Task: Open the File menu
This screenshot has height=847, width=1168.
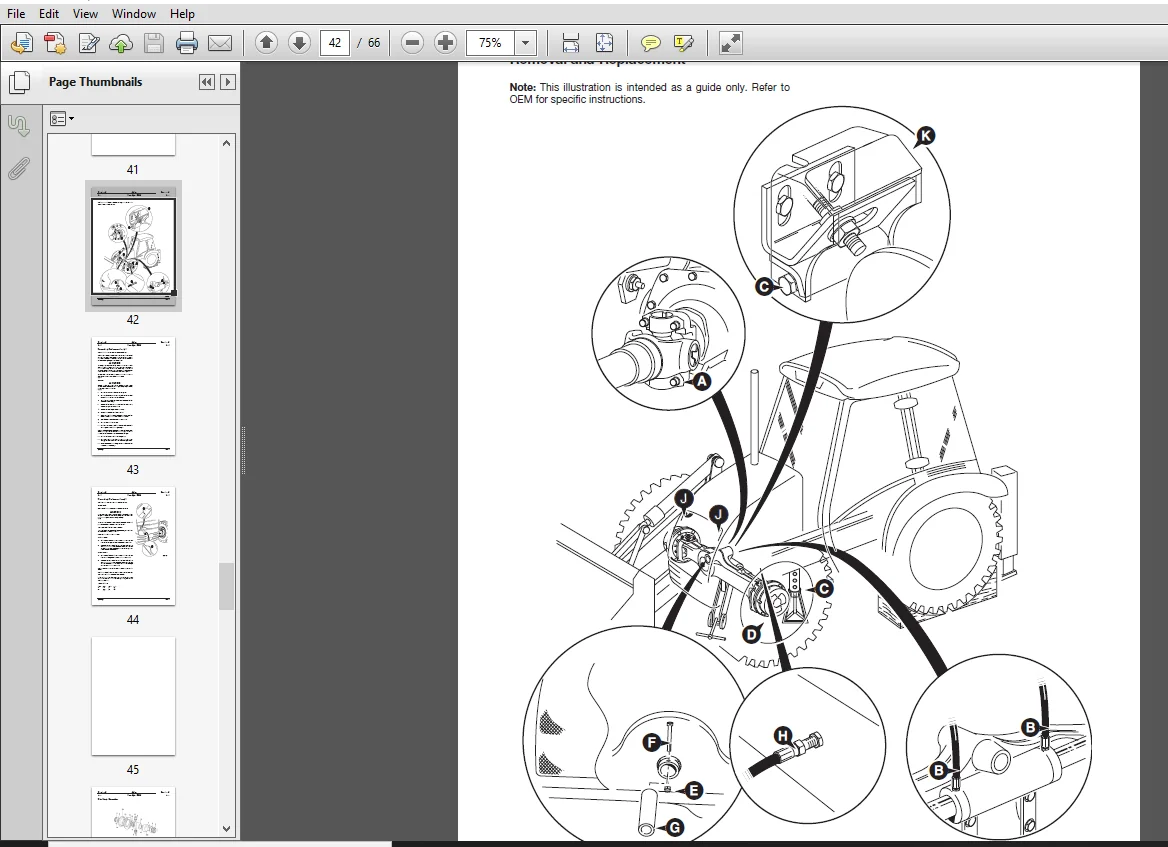Action: (x=16, y=13)
